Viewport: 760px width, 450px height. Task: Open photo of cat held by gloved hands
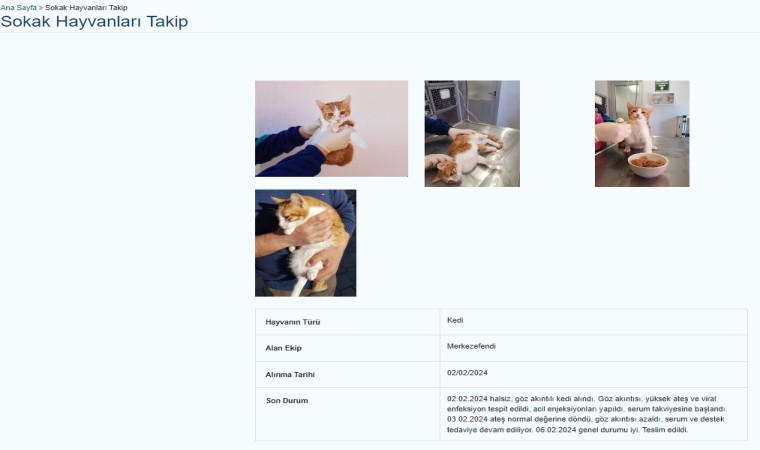click(x=332, y=129)
